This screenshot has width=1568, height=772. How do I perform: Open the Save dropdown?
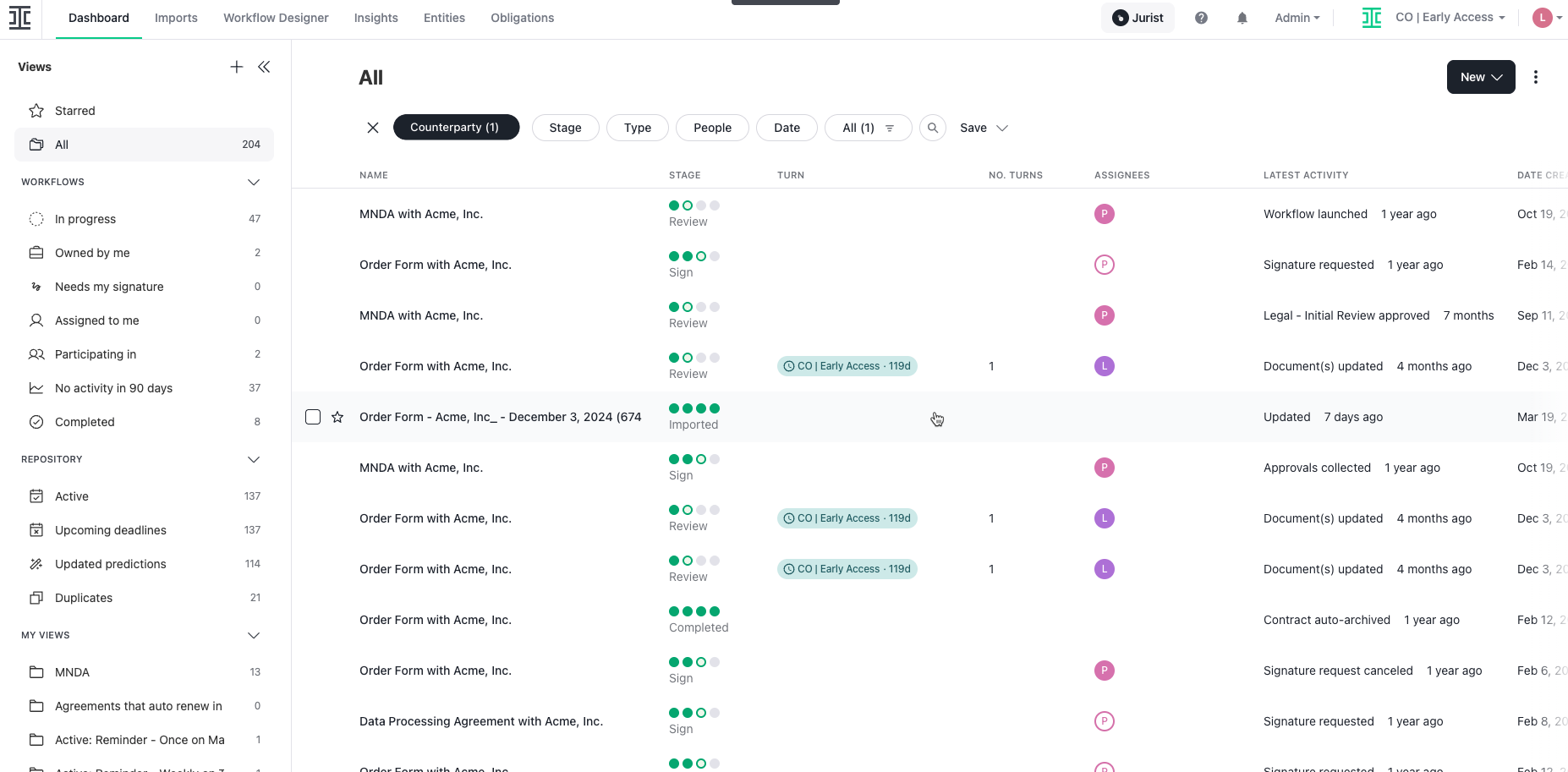pyautogui.click(x=984, y=128)
